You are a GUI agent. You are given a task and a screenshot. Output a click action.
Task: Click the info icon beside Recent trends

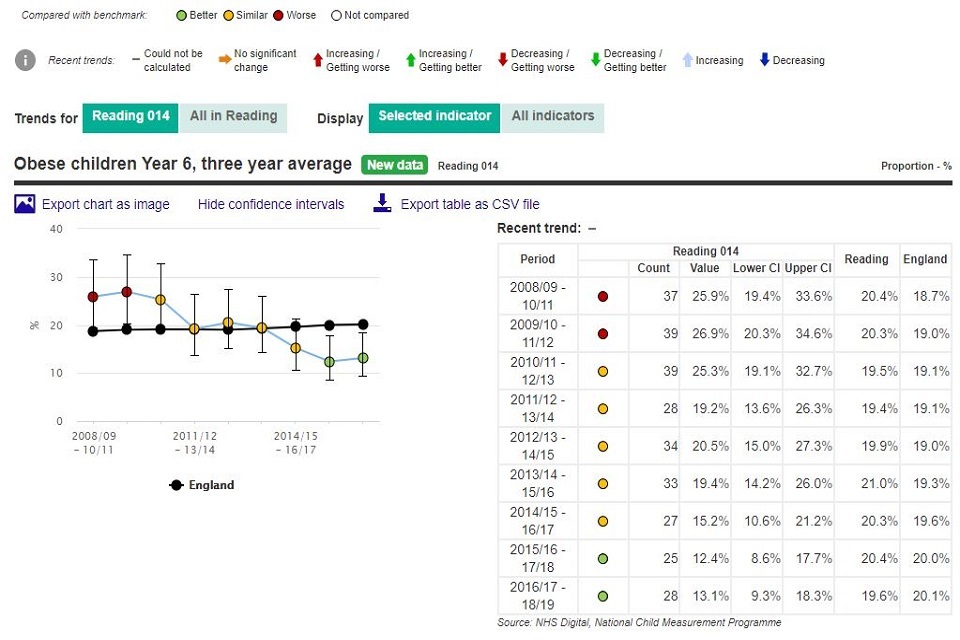(26, 60)
